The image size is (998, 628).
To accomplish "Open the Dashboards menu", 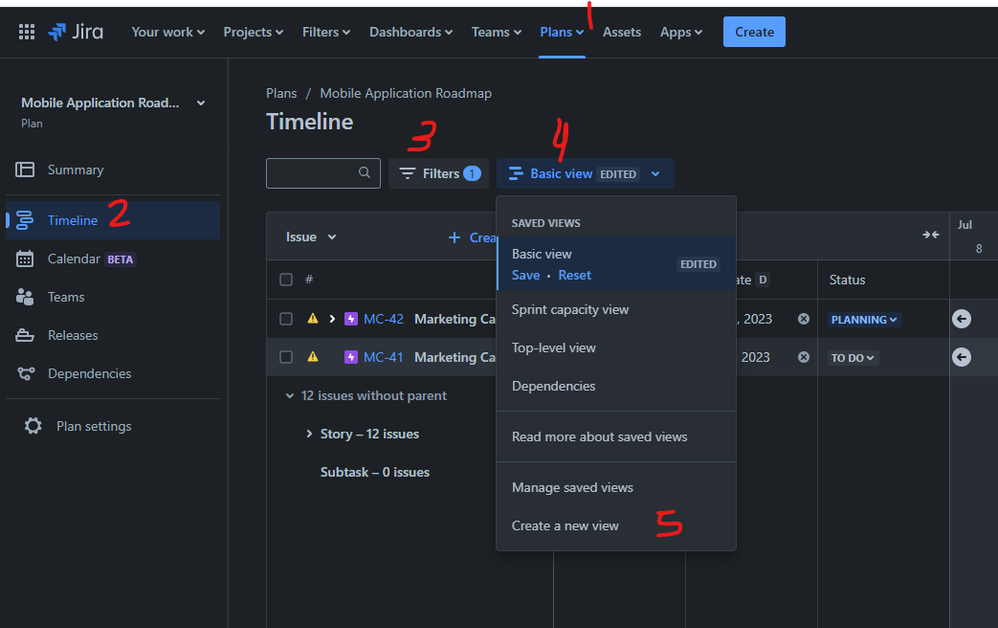I will coord(410,31).
